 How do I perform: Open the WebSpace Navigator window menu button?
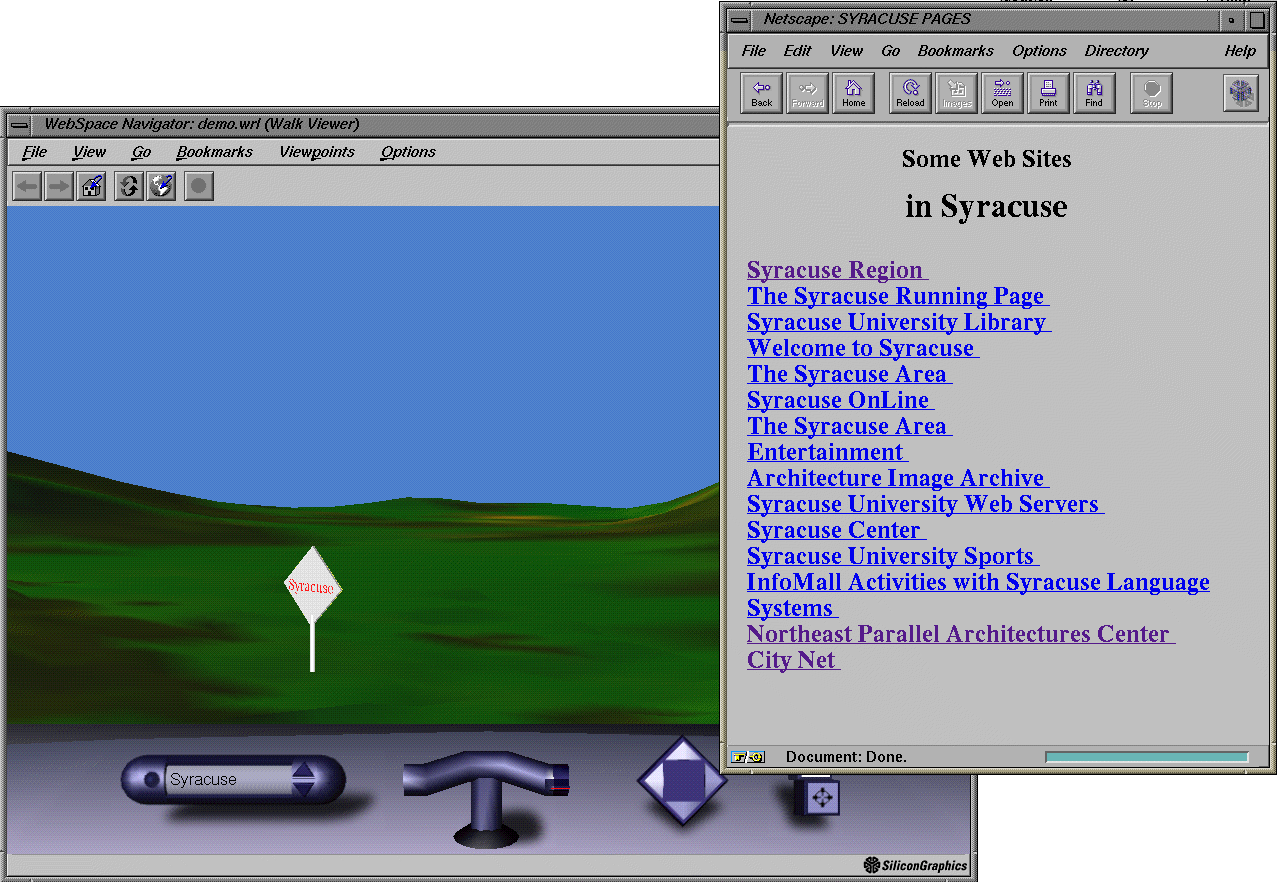point(20,125)
